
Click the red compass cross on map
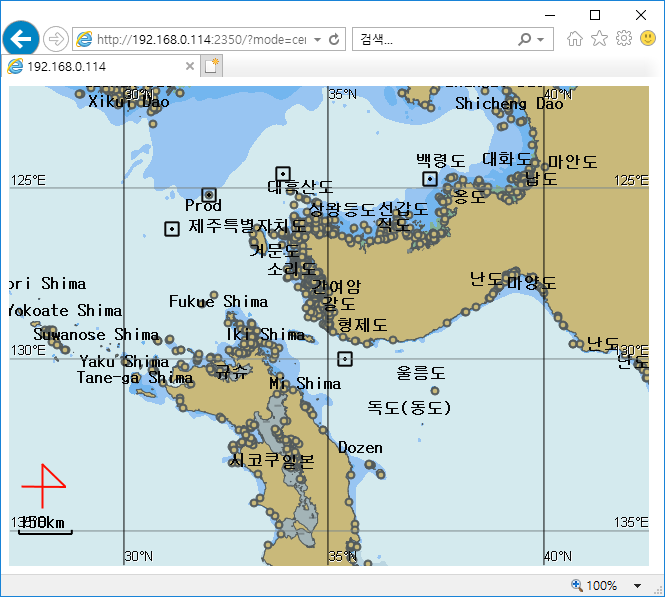[43, 486]
